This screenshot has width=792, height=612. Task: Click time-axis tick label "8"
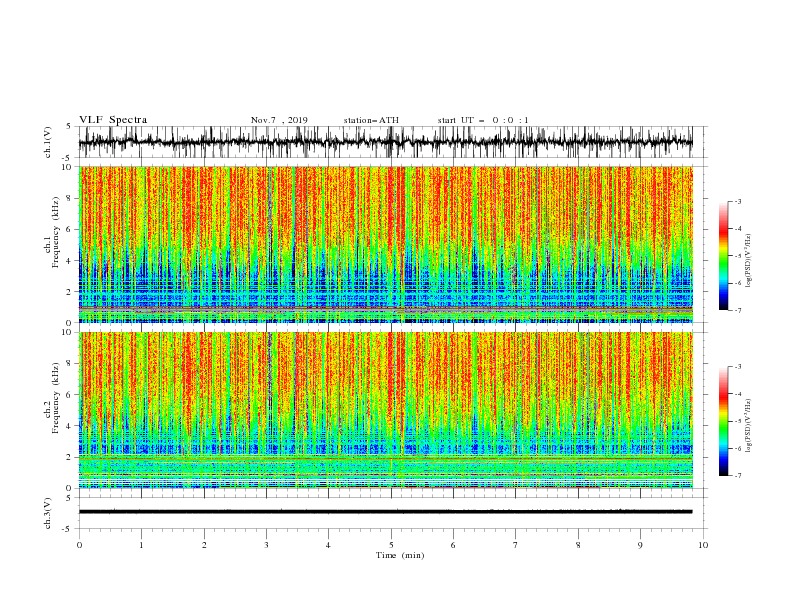coord(578,545)
